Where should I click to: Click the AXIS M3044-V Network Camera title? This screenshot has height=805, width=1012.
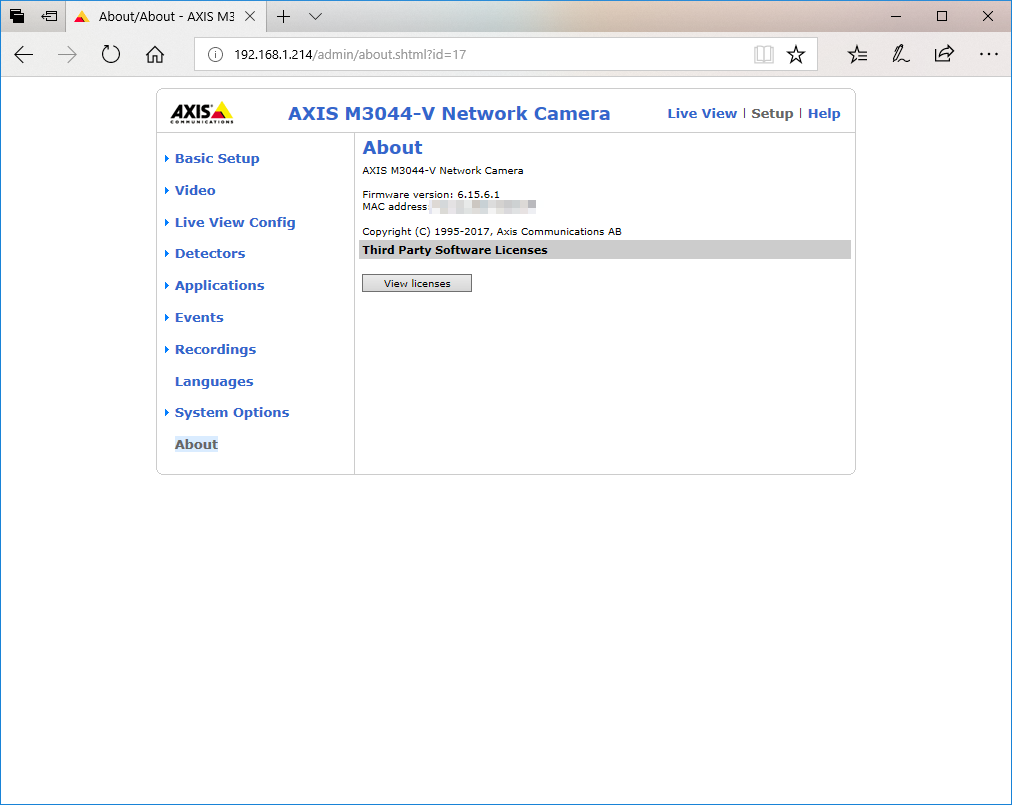click(x=449, y=114)
